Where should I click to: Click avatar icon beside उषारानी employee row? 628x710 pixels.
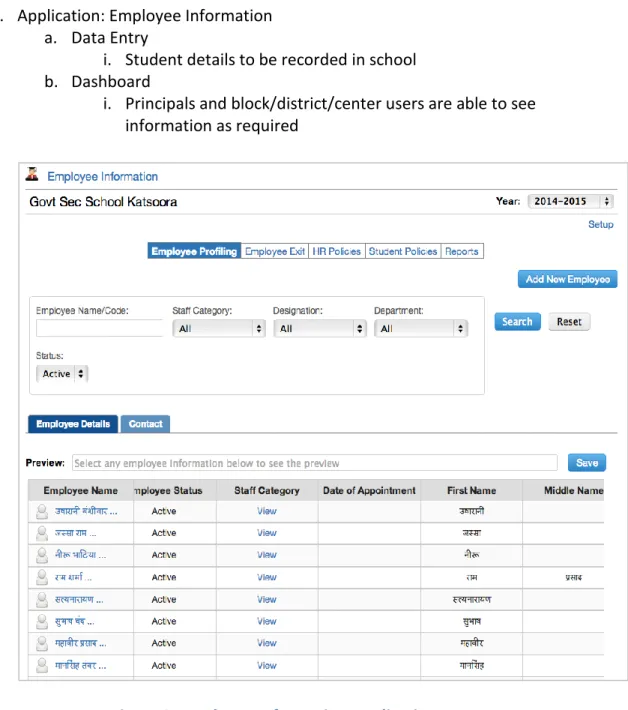(42, 511)
